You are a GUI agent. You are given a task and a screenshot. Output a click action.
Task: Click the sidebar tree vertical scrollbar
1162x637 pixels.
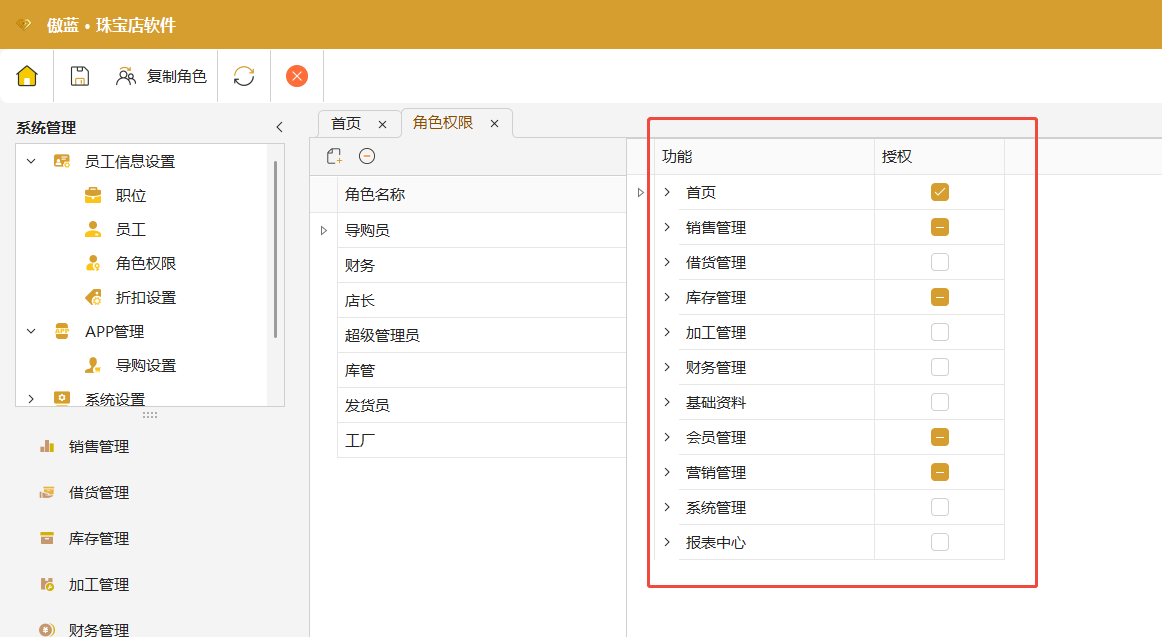(275, 250)
